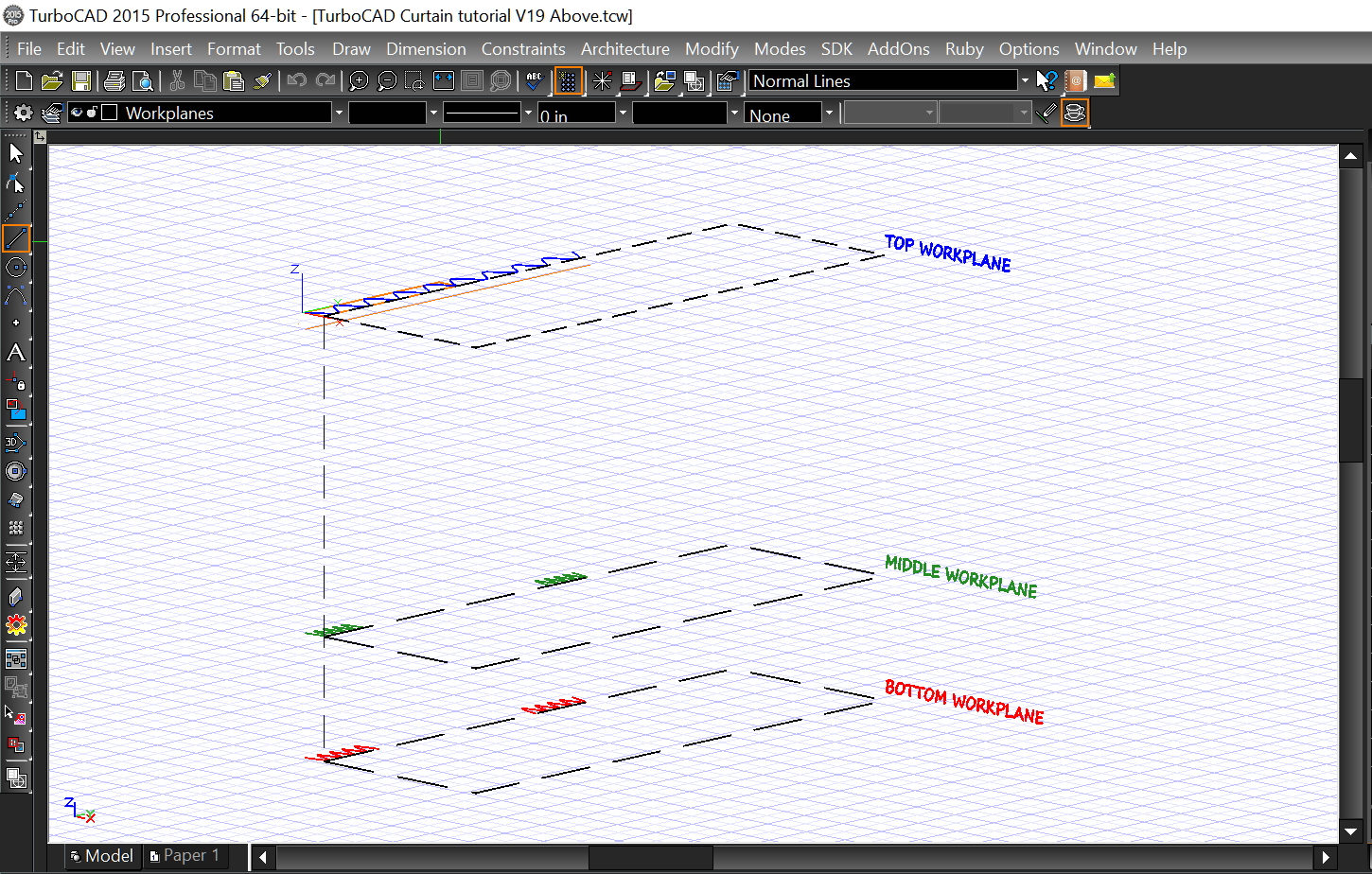Open the 3D polyline tool
Screen dimensions: 1372x874
pos(16,442)
